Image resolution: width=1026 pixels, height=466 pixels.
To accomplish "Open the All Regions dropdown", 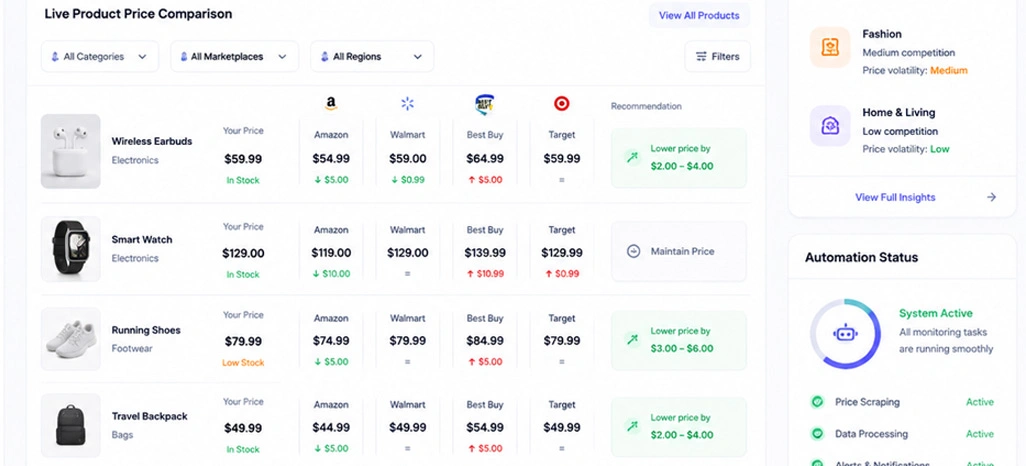I will pos(372,56).
